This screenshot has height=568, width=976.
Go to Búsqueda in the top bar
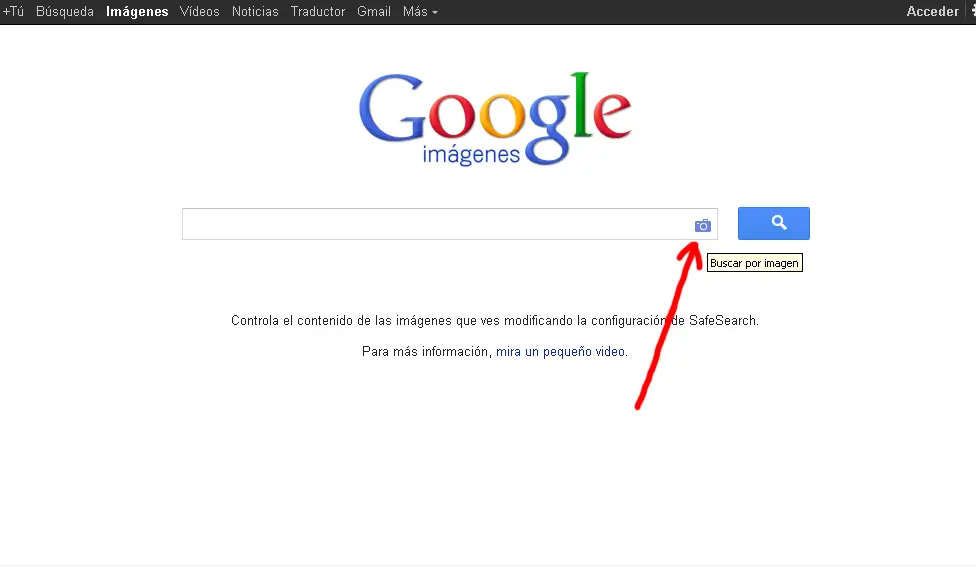point(65,11)
